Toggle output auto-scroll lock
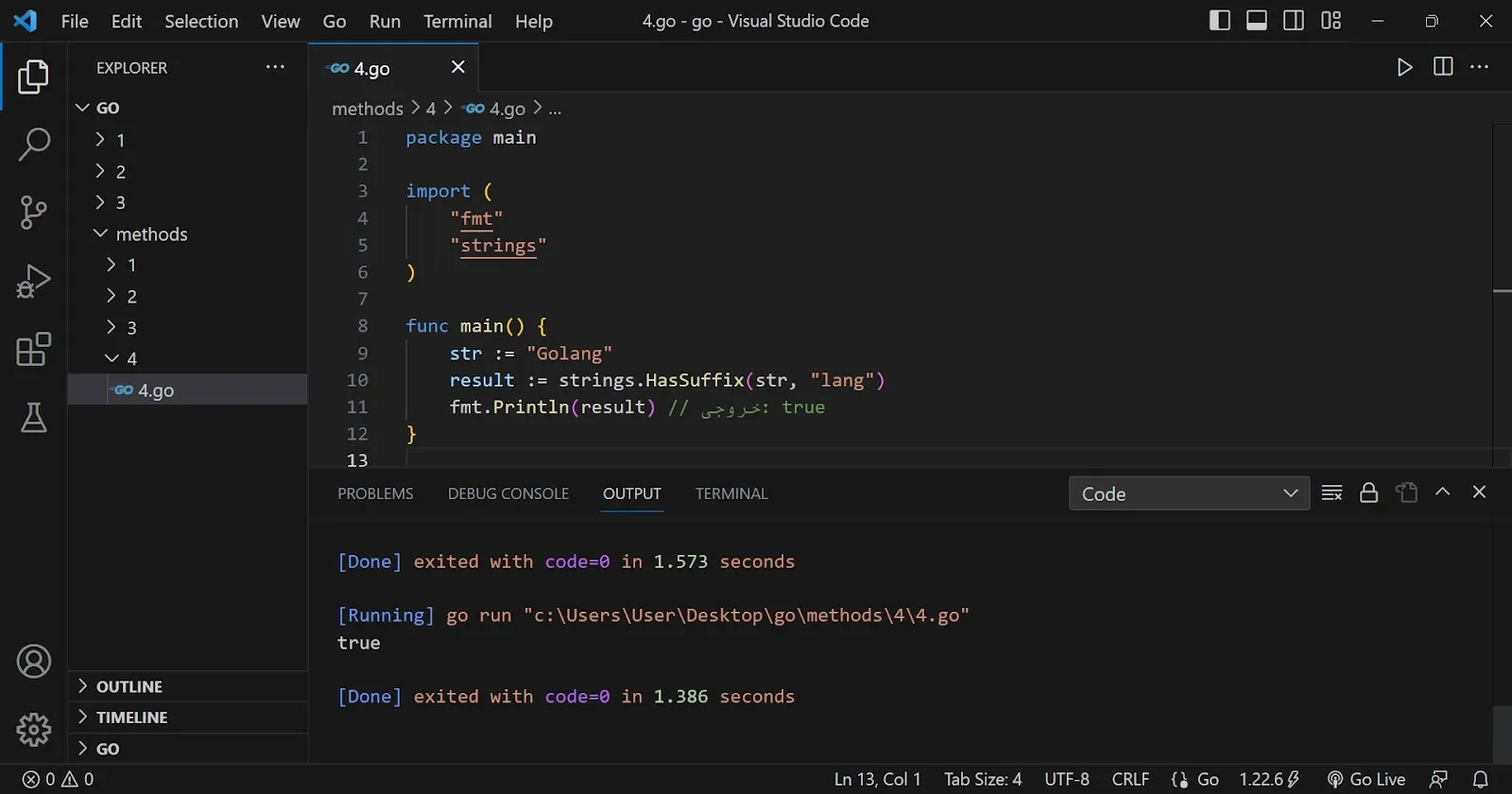1512x794 pixels. coord(1368,492)
